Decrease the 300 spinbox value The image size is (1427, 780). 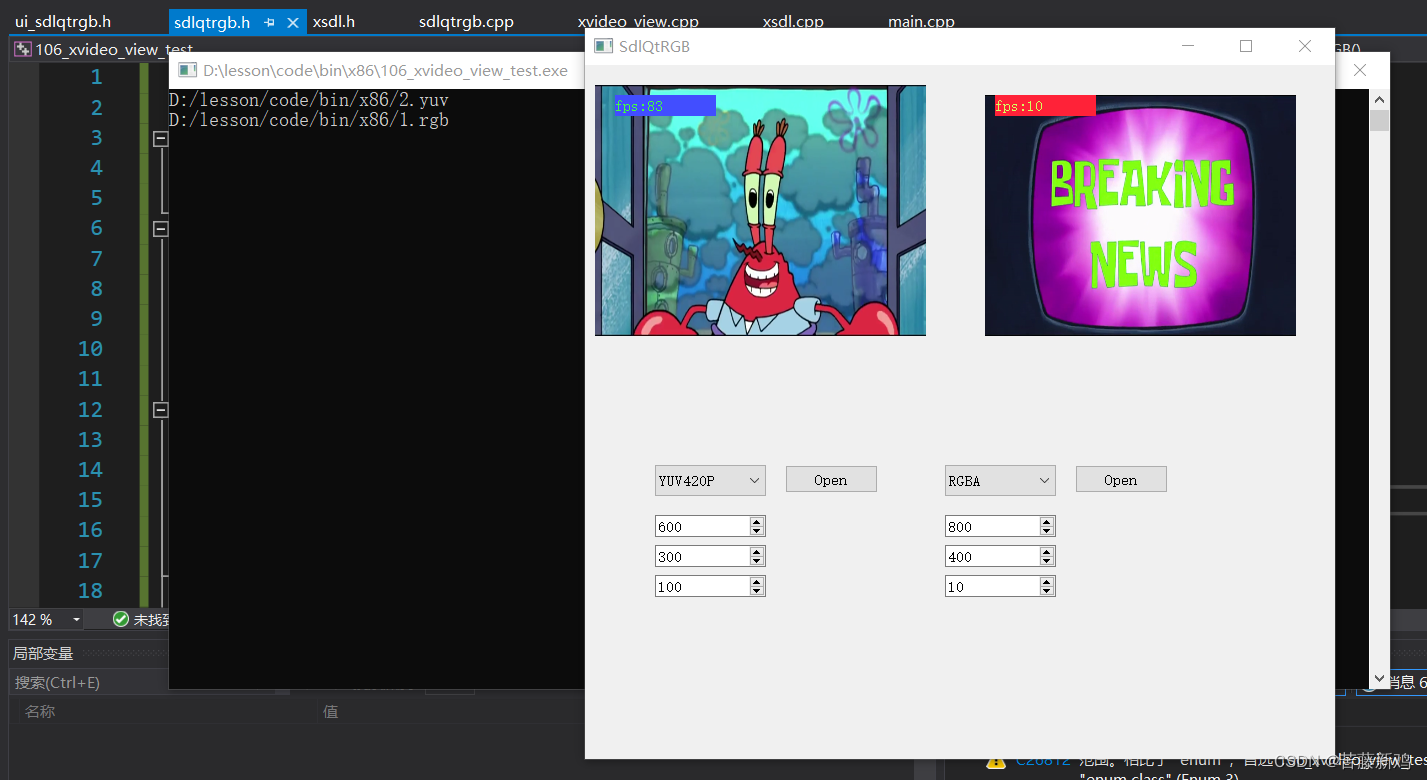pyautogui.click(x=757, y=561)
